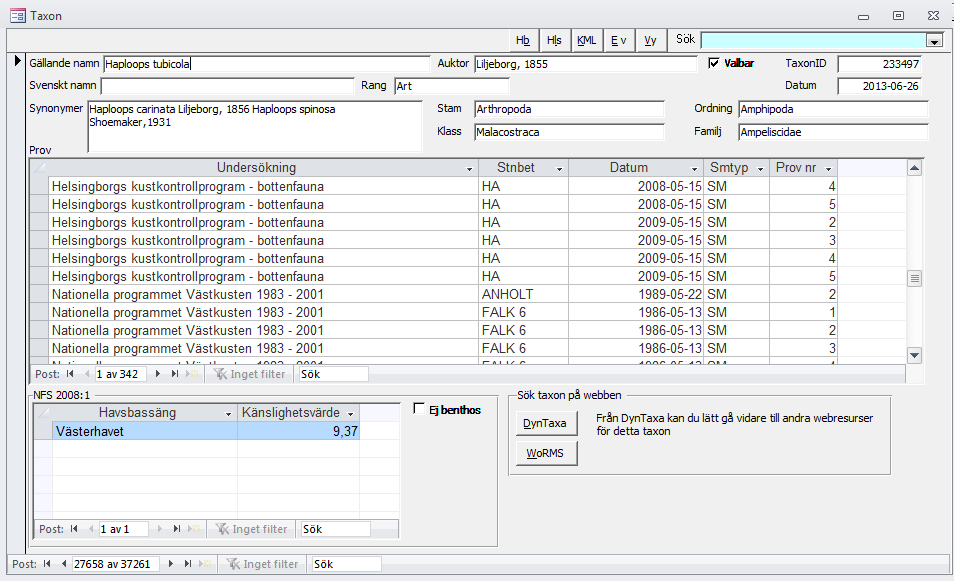Click the E v button
Image resolution: width=954 pixels, height=581 pixels.
point(619,40)
